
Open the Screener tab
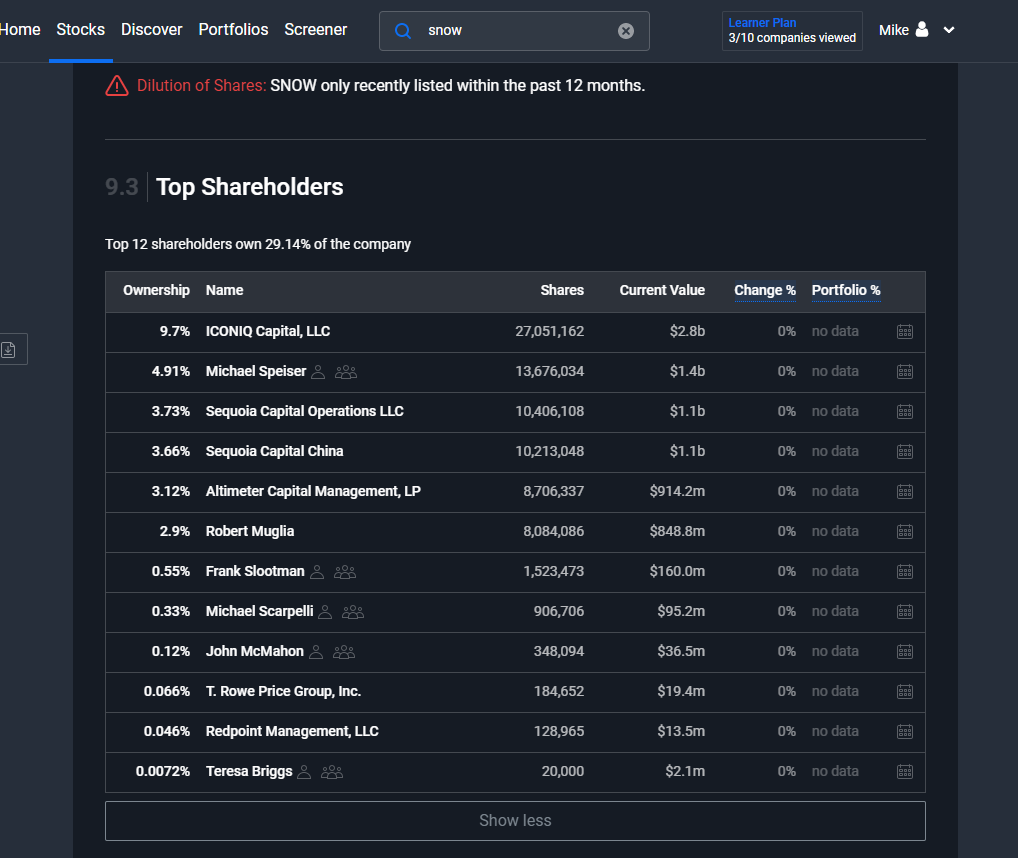point(316,30)
